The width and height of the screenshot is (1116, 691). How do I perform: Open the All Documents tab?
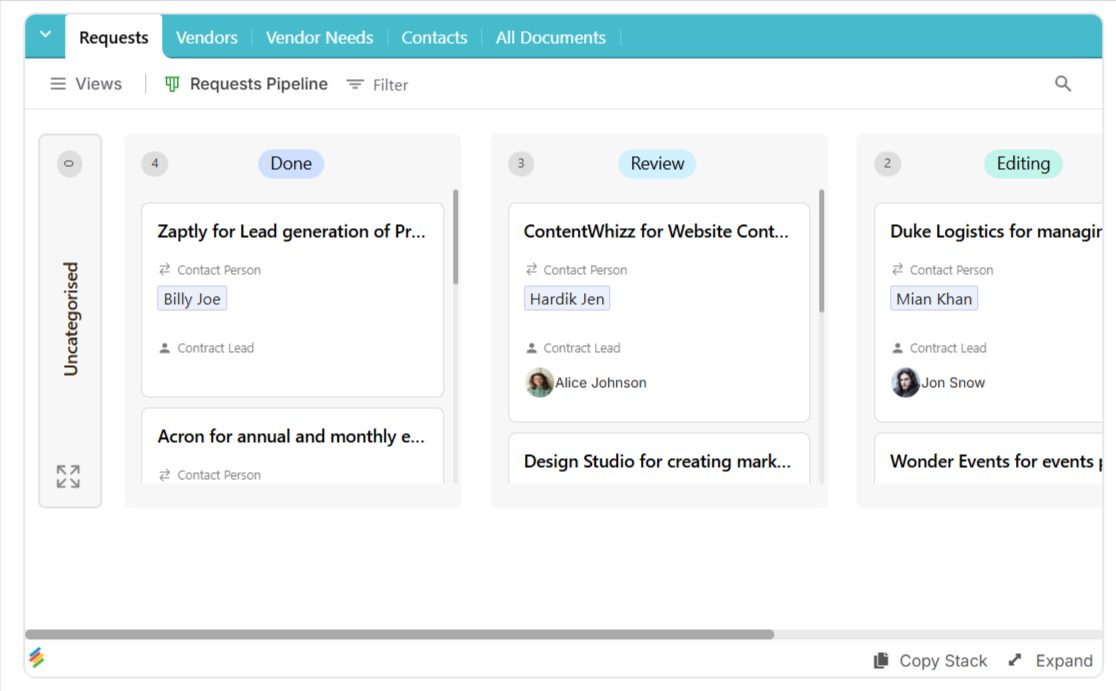point(551,38)
